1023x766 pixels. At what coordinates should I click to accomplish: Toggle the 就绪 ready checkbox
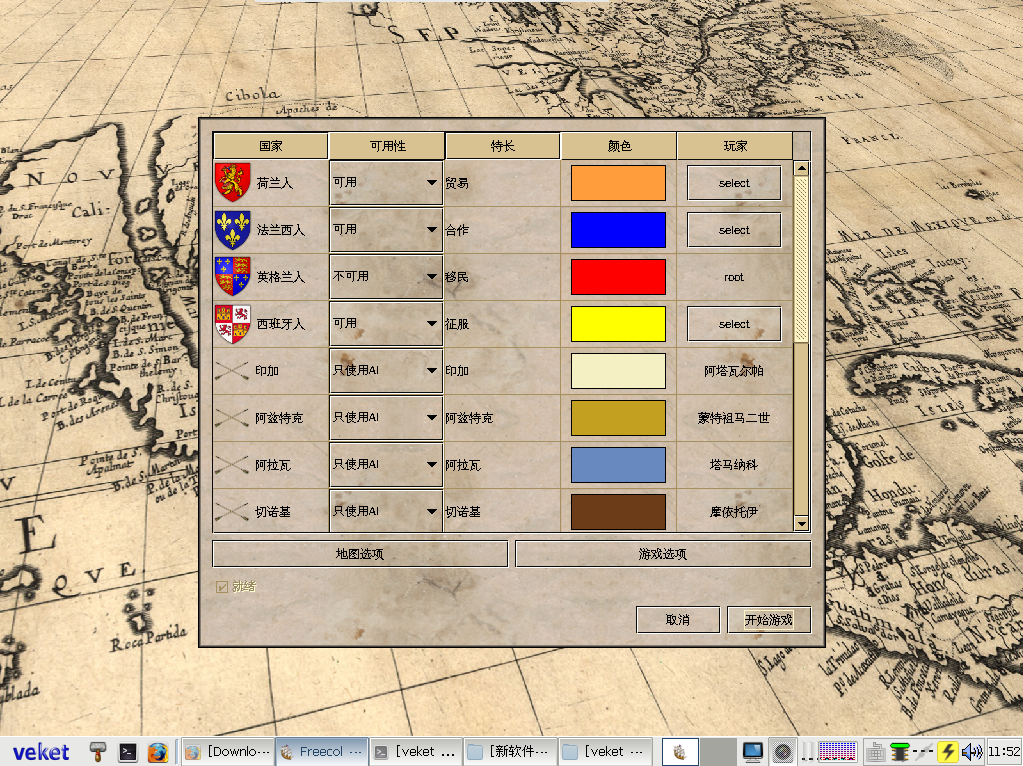[222, 587]
